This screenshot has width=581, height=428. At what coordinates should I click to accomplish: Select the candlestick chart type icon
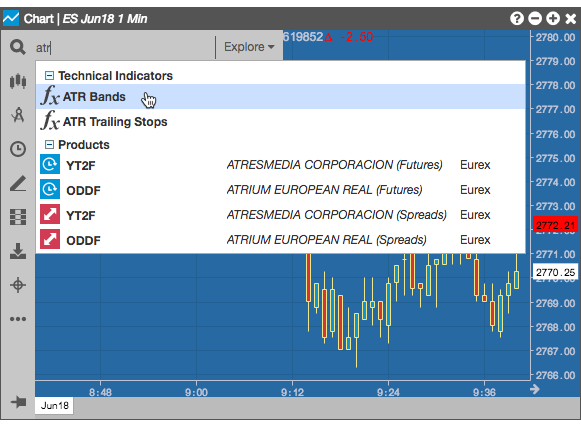[18, 81]
